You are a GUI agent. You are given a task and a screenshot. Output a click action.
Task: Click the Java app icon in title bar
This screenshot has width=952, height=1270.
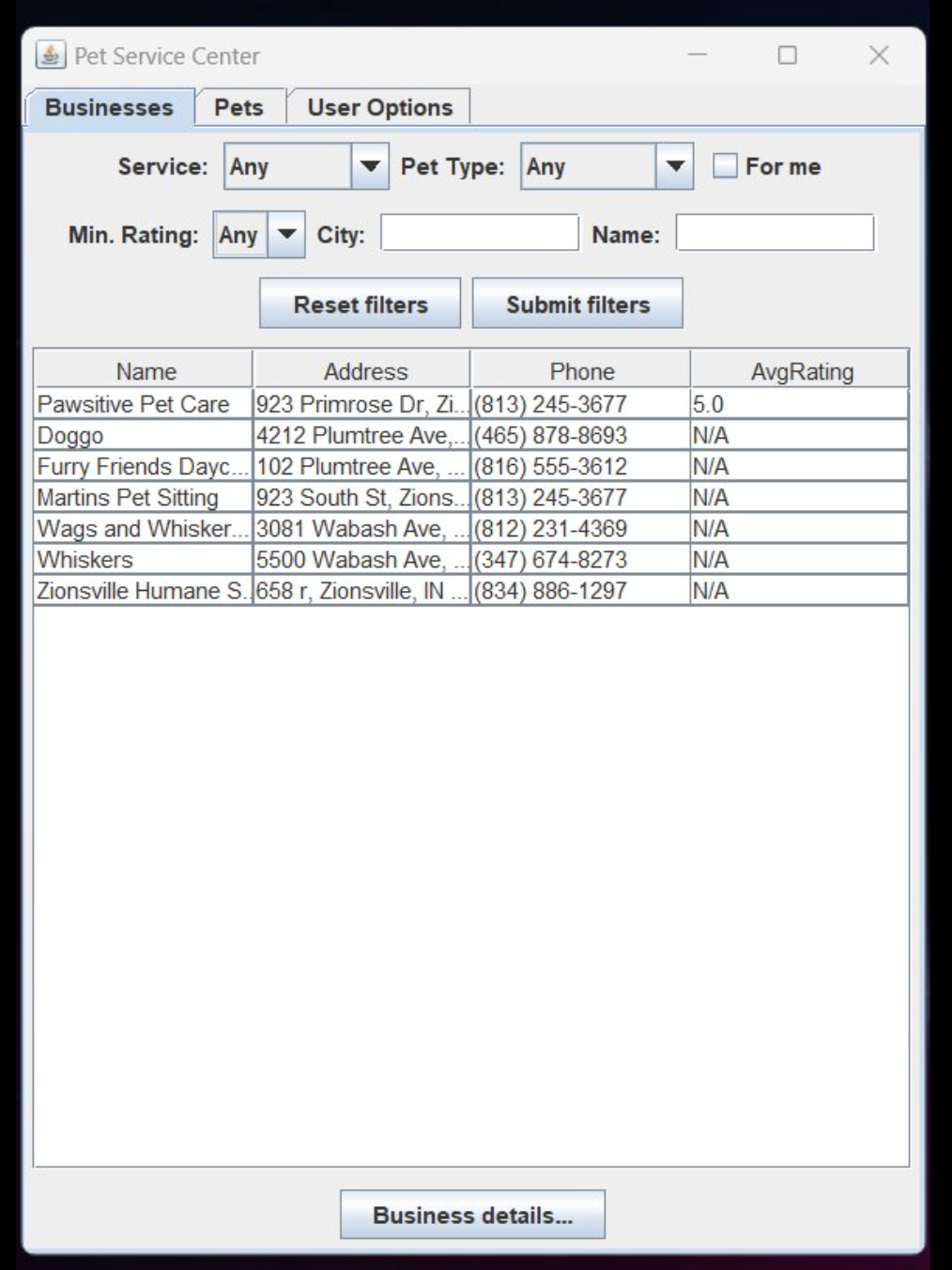coord(51,55)
